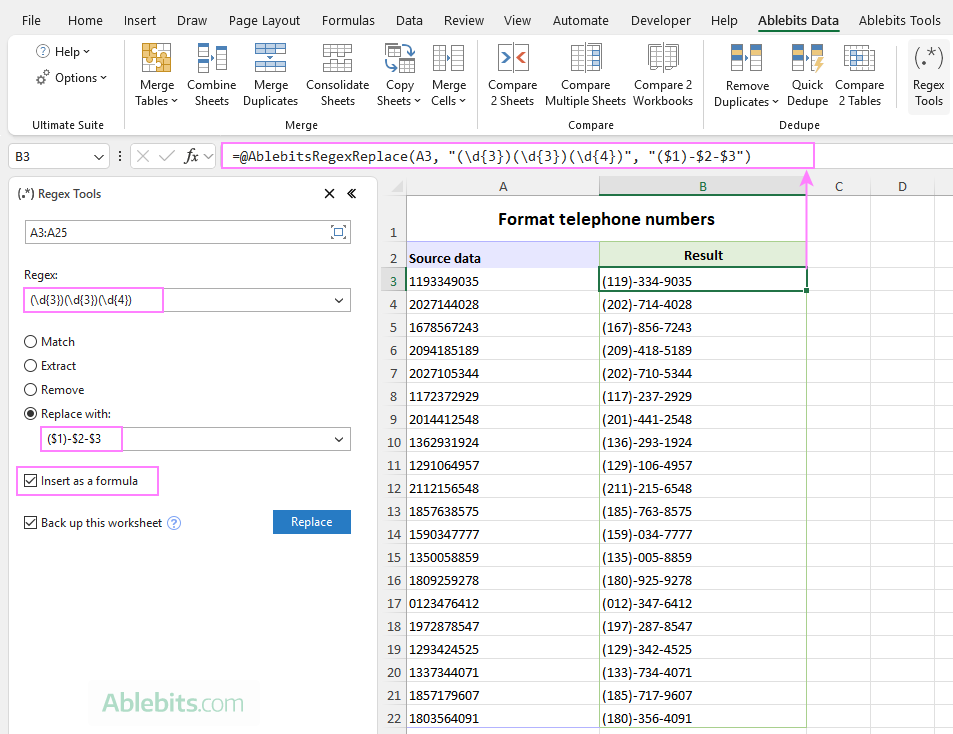Toggle the Regex Tools pane button
Viewport: 953px width, 734px height.
[x=929, y=75]
